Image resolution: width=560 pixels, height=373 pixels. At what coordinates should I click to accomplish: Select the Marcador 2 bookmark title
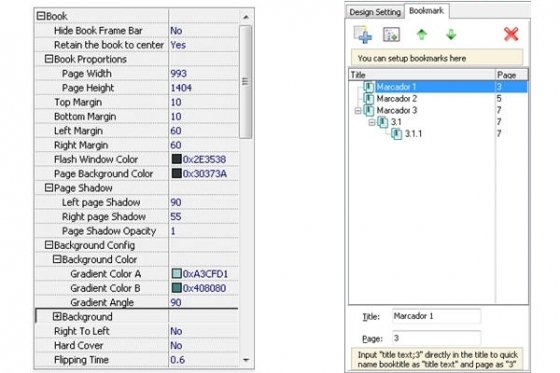(x=397, y=99)
